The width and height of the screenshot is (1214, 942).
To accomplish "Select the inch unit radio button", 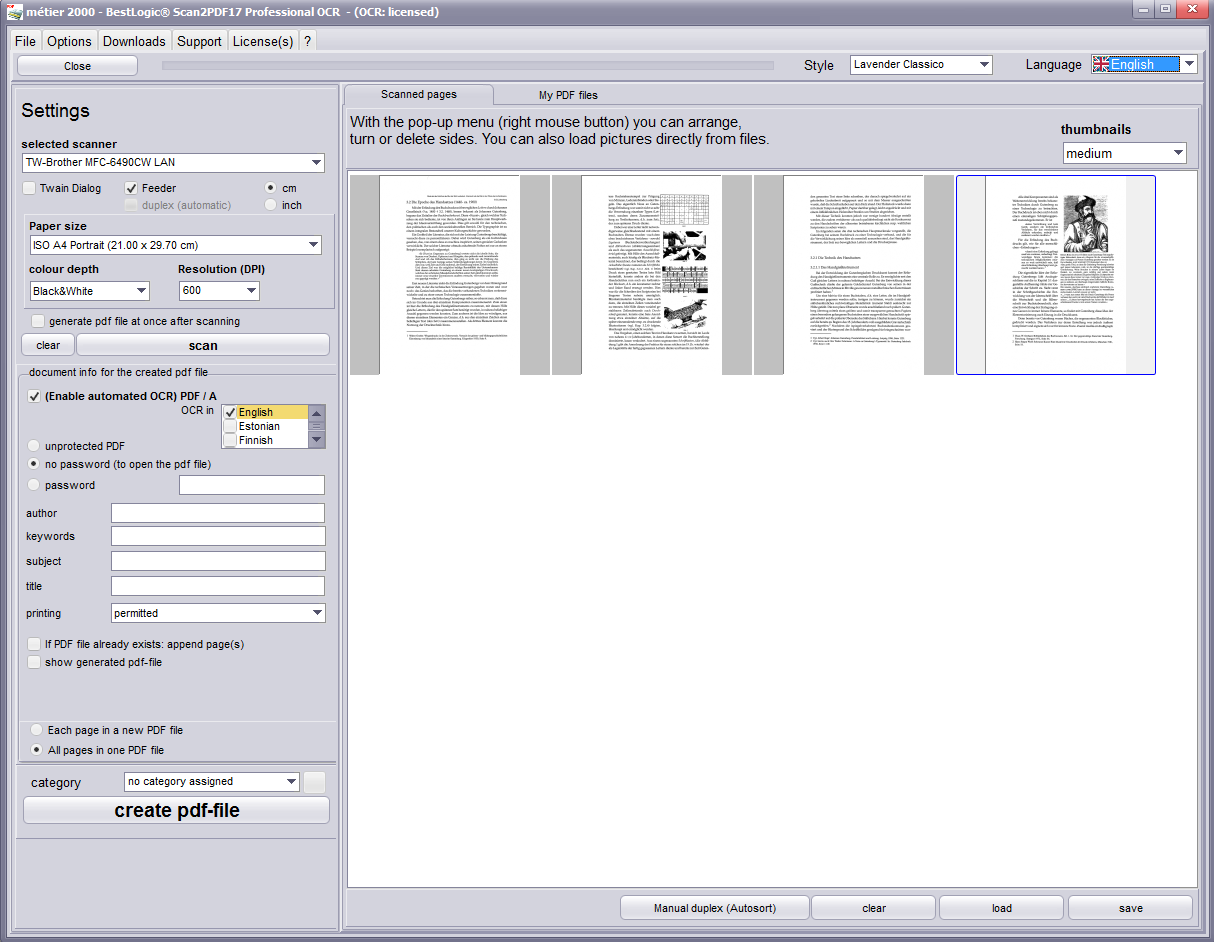I will pos(270,205).
